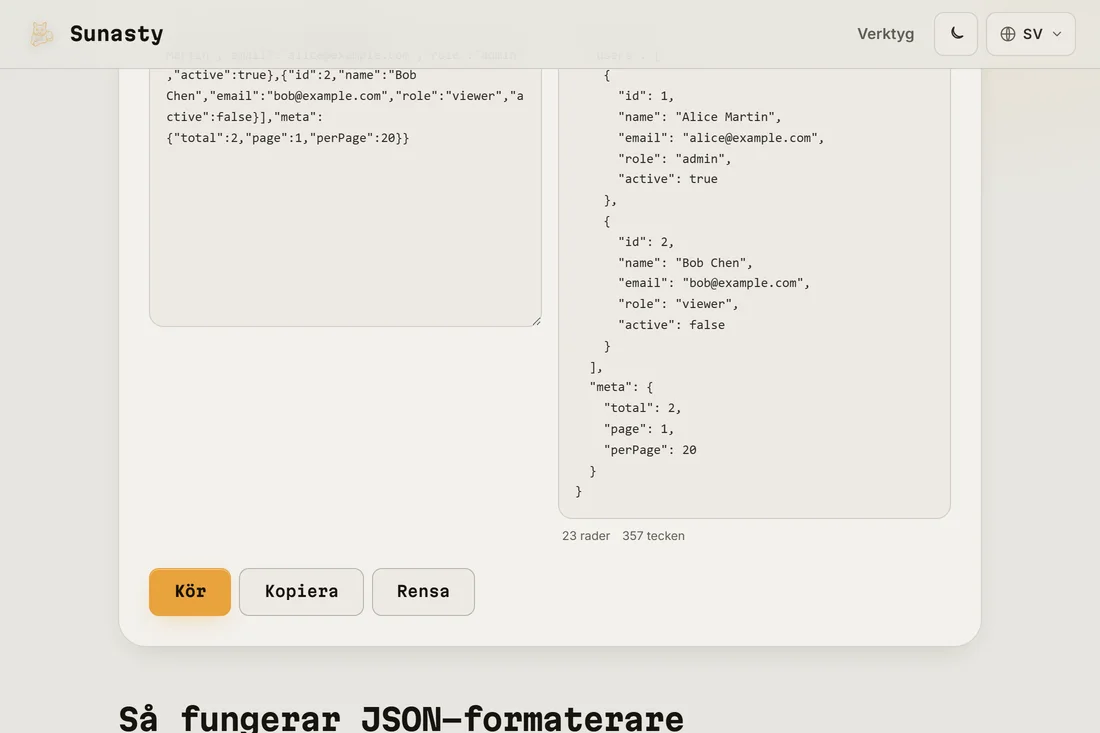Copy the output with the Kopiera button
Screen dimensions: 1100x733
point(301,591)
